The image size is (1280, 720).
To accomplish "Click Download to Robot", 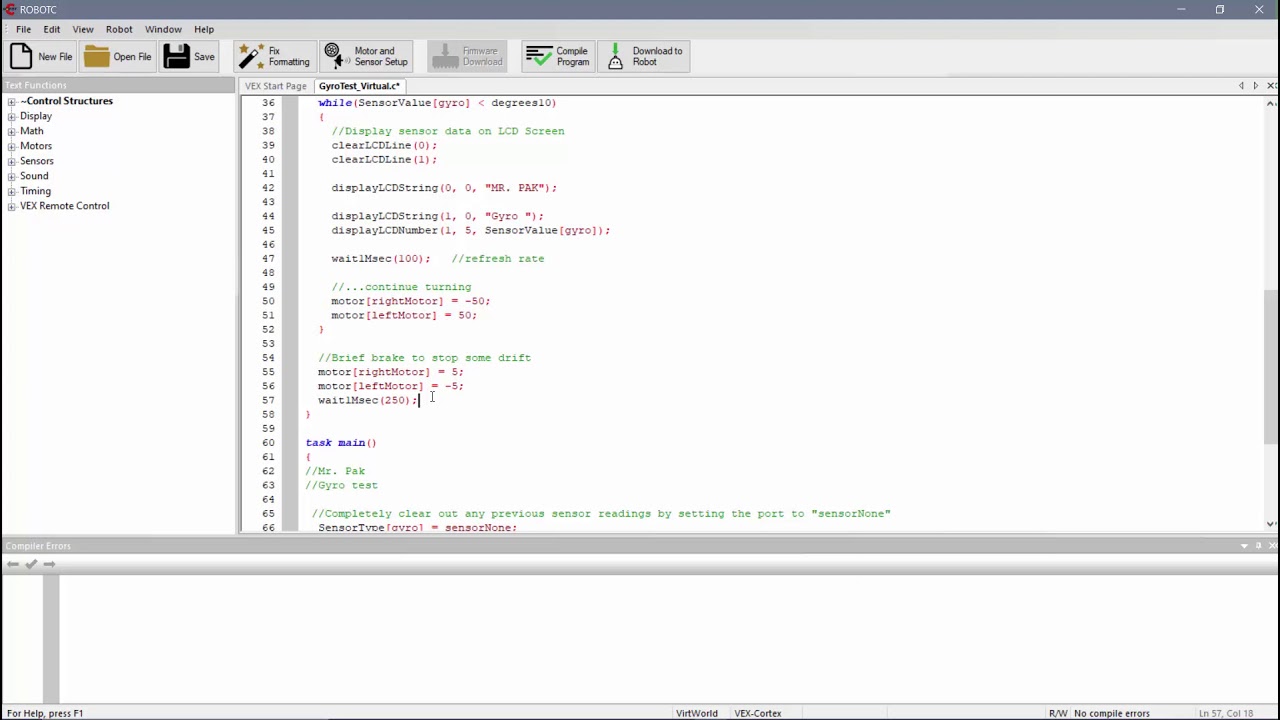I will pyautogui.click(x=644, y=56).
